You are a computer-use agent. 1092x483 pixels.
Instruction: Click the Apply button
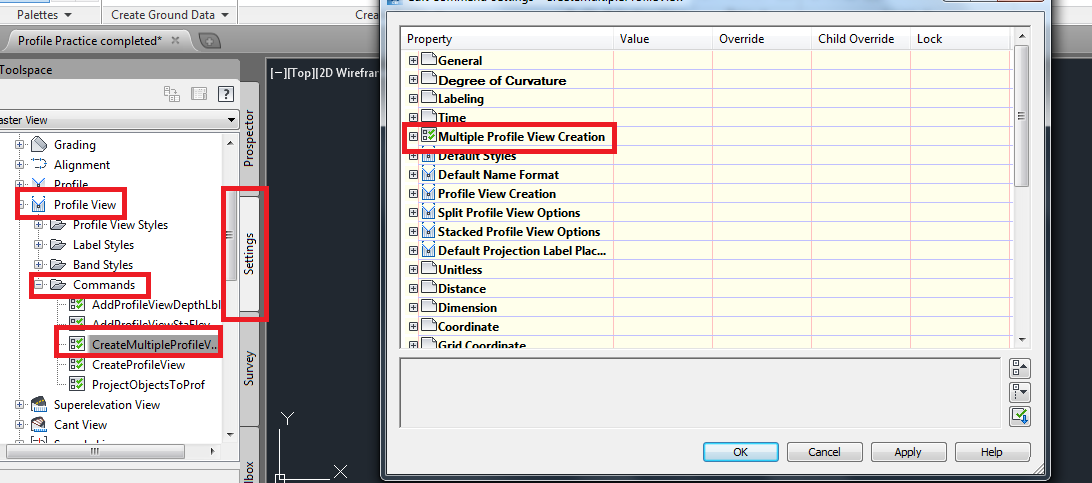tap(908, 452)
